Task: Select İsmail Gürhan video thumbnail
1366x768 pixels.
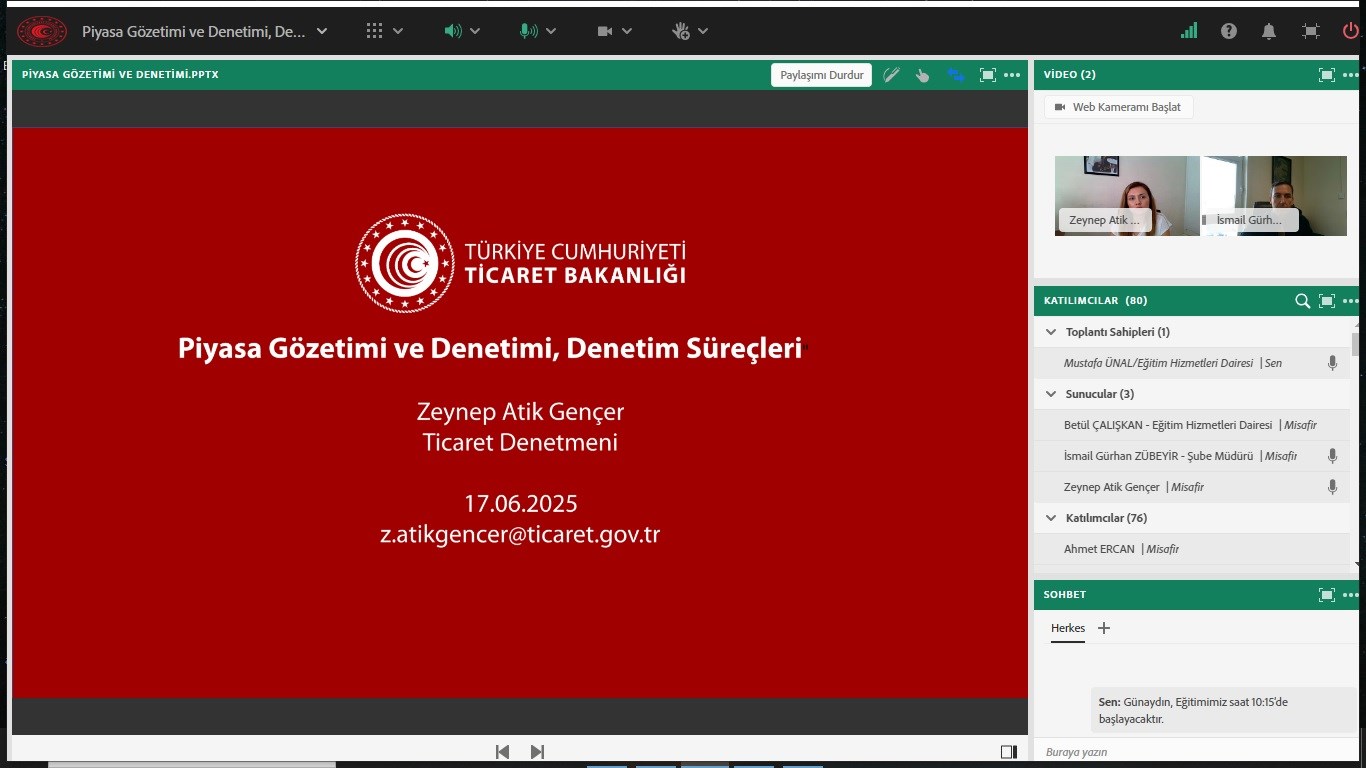Action: pyautogui.click(x=1274, y=196)
